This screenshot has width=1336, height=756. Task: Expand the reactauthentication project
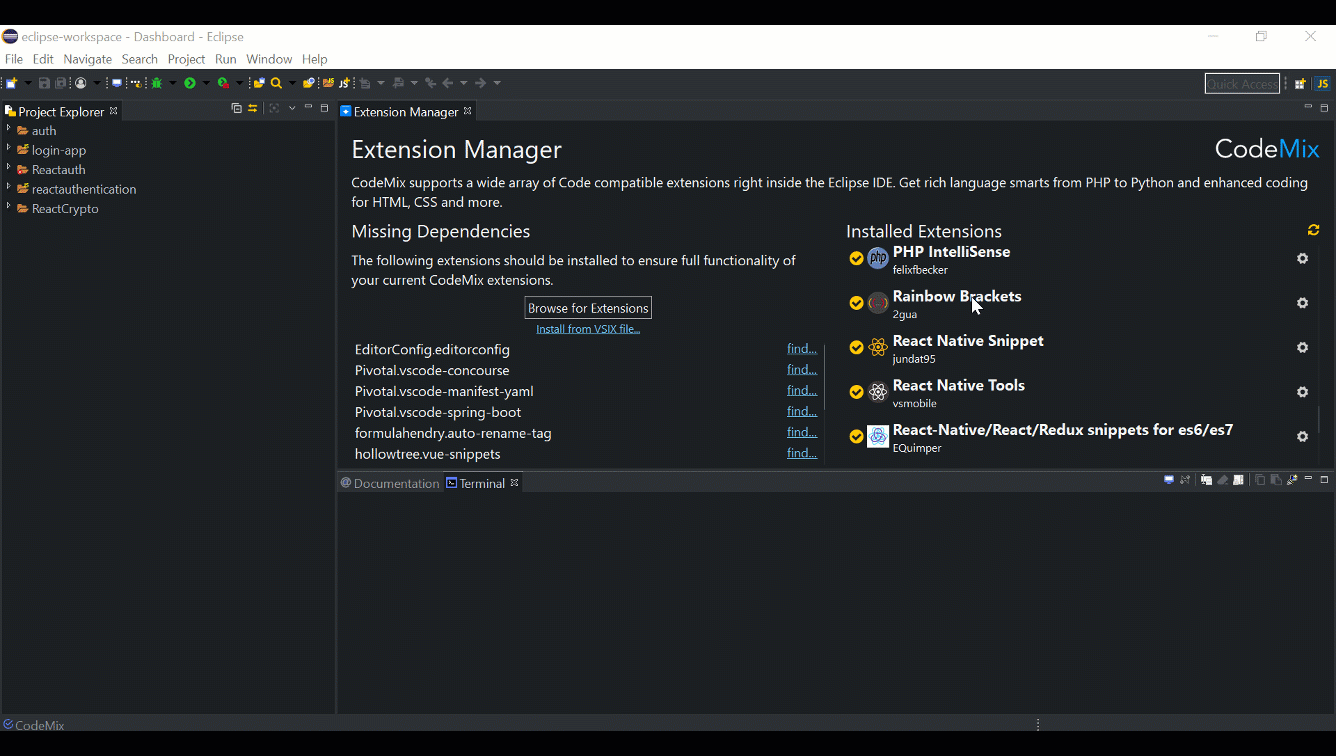click(x=8, y=188)
